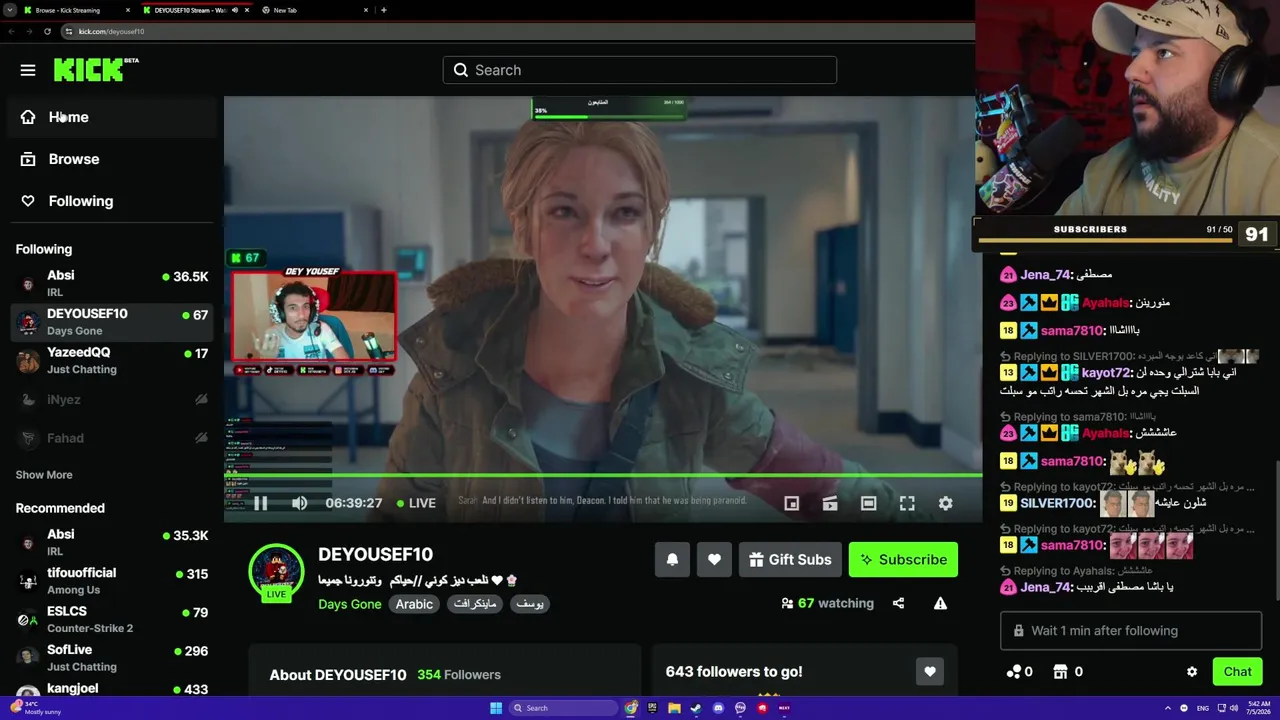Switch to the New Tab browser tab
1280x720 pixels.
tap(312, 10)
